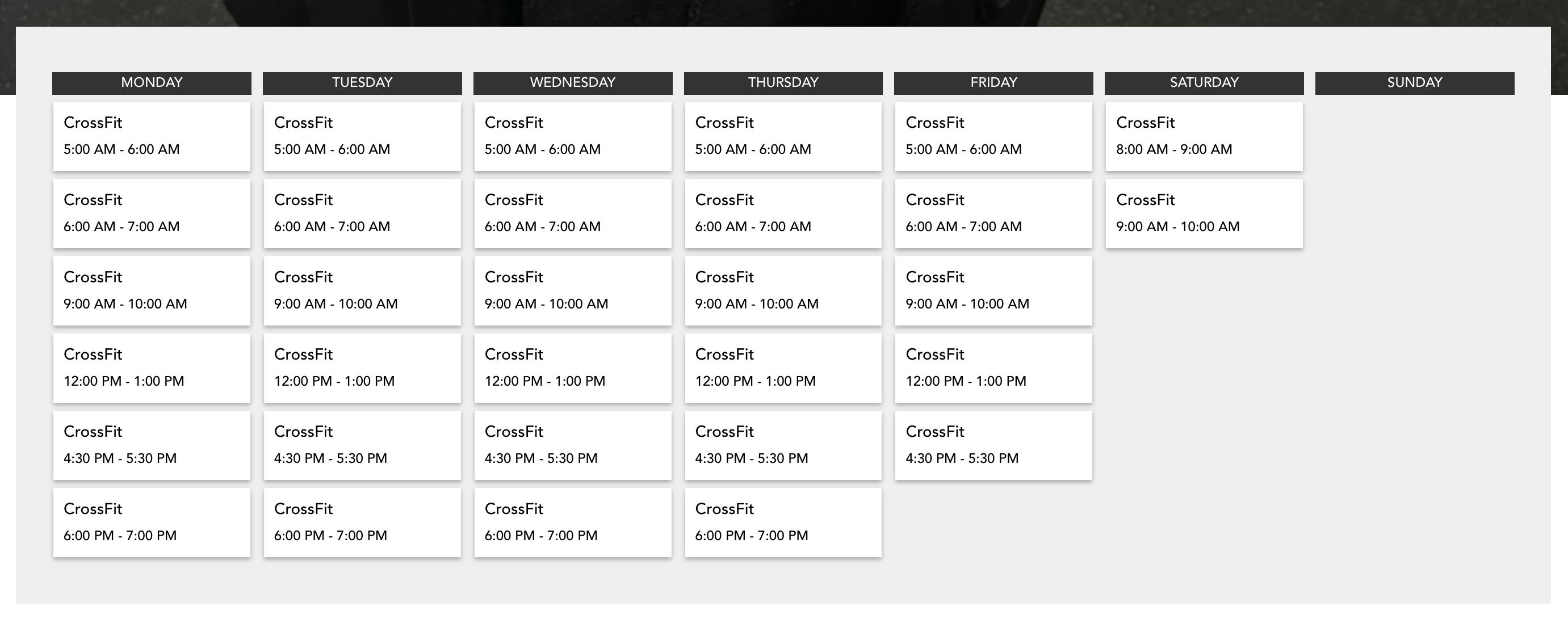
Task: Choose Tuesday 12:00 PM - 1:00 PM CrossFit card
Action: (x=362, y=369)
